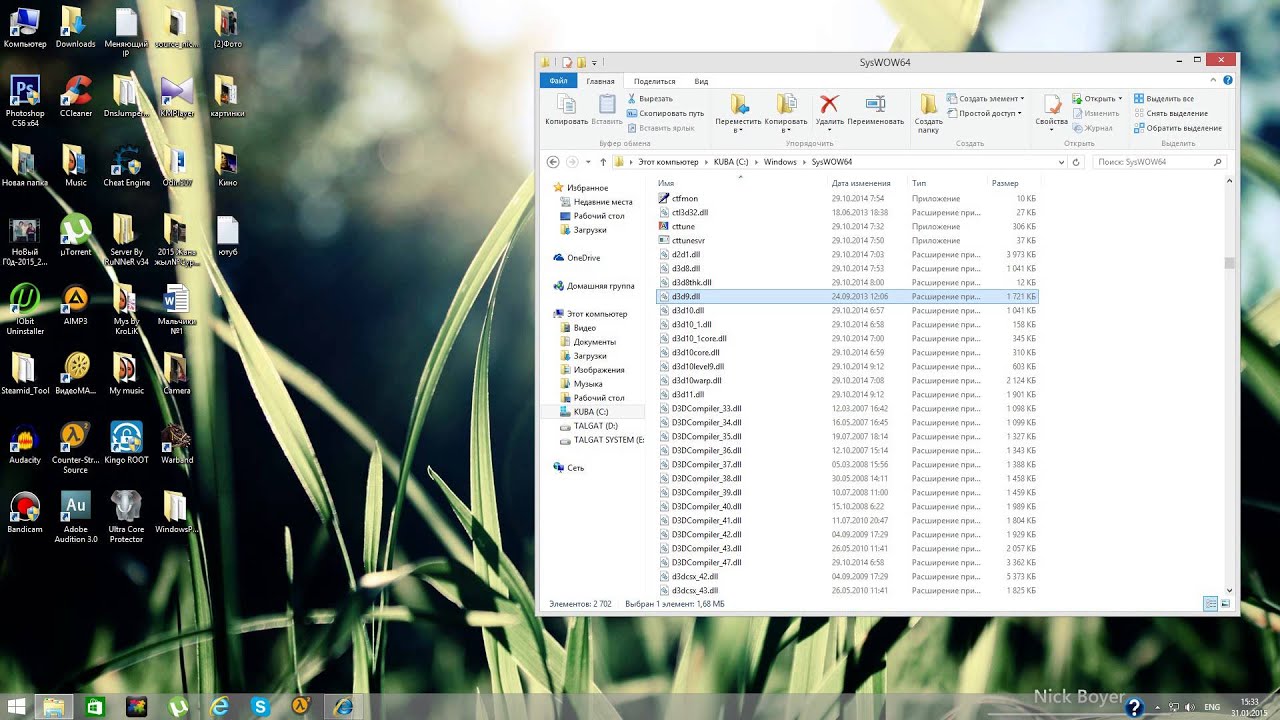
Task: Click Снять выделение
Action: pos(1170,113)
